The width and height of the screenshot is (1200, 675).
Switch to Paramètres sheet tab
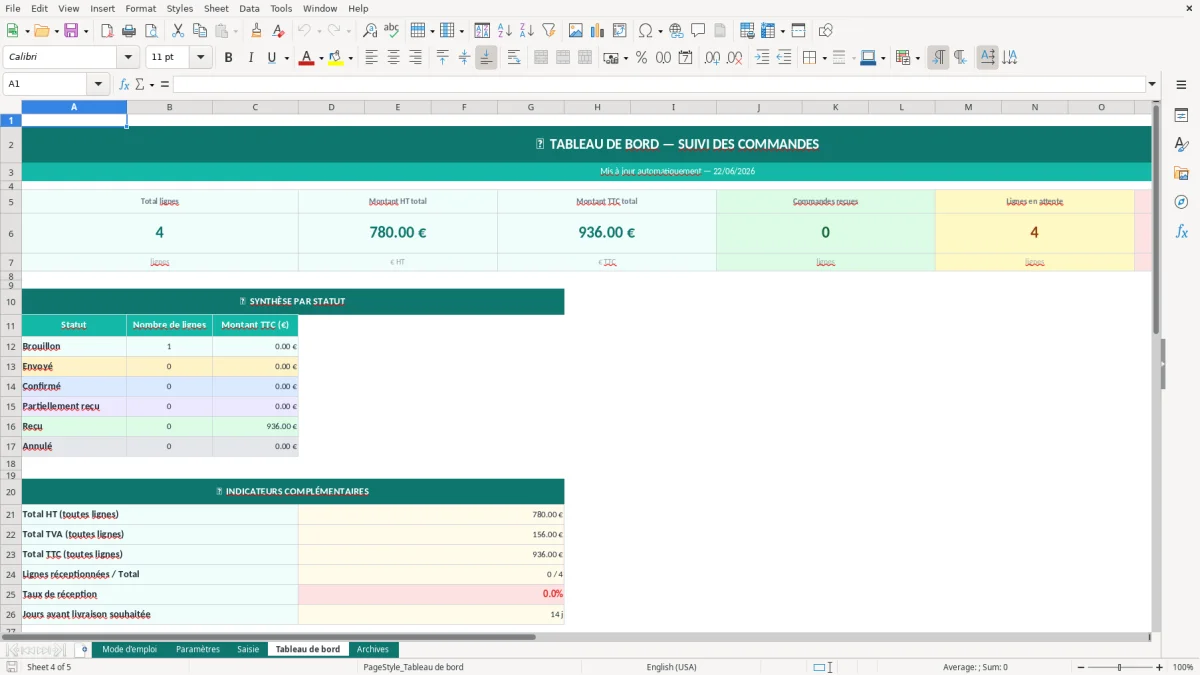[198, 649]
